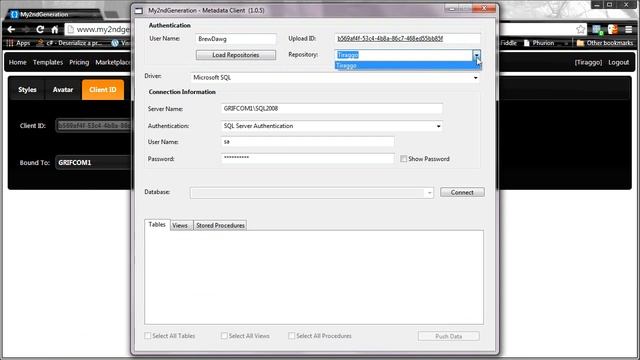
Task: Focus the authentication User Name field
Action: click(x=236, y=39)
